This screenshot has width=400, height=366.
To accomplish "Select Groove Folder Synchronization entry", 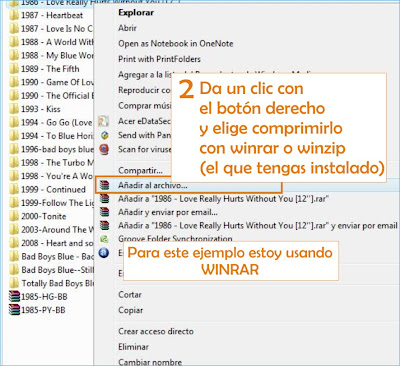I will click(175, 239).
